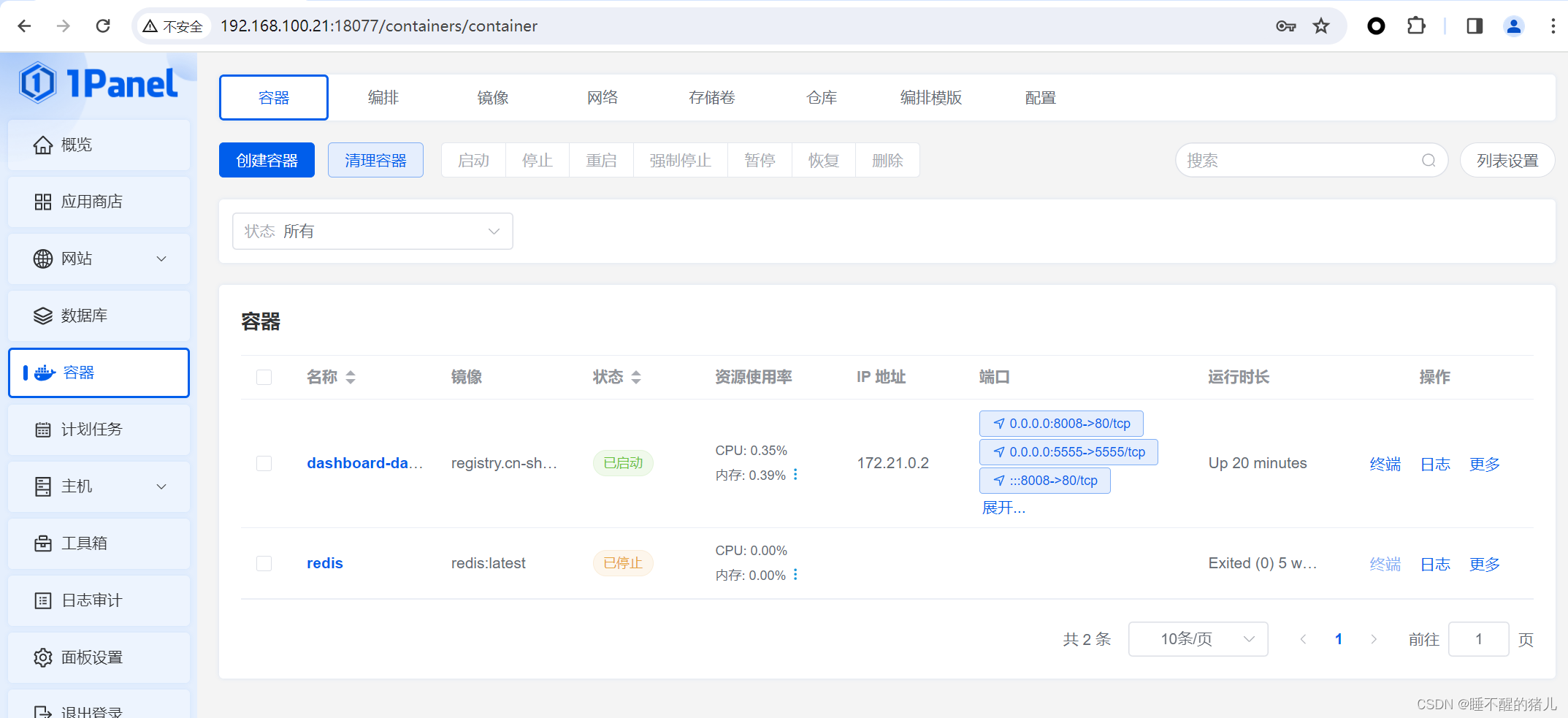Screen dimensions: 1568x718
Task: Open redis container name link
Action: click(325, 563)
